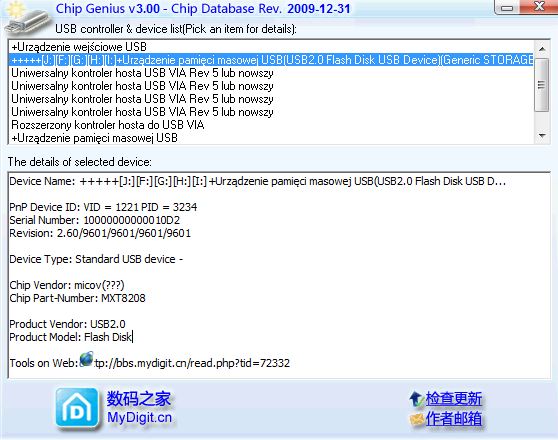Click the device list scrollbar thumb

542,85
